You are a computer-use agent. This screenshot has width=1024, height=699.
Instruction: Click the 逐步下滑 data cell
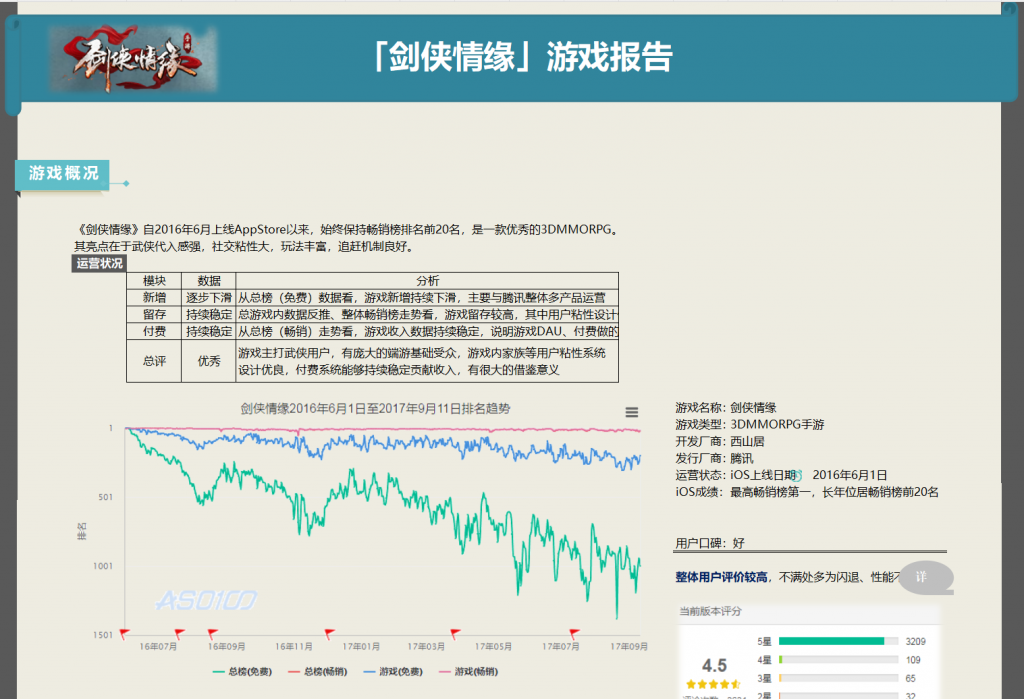click(208, 297)
